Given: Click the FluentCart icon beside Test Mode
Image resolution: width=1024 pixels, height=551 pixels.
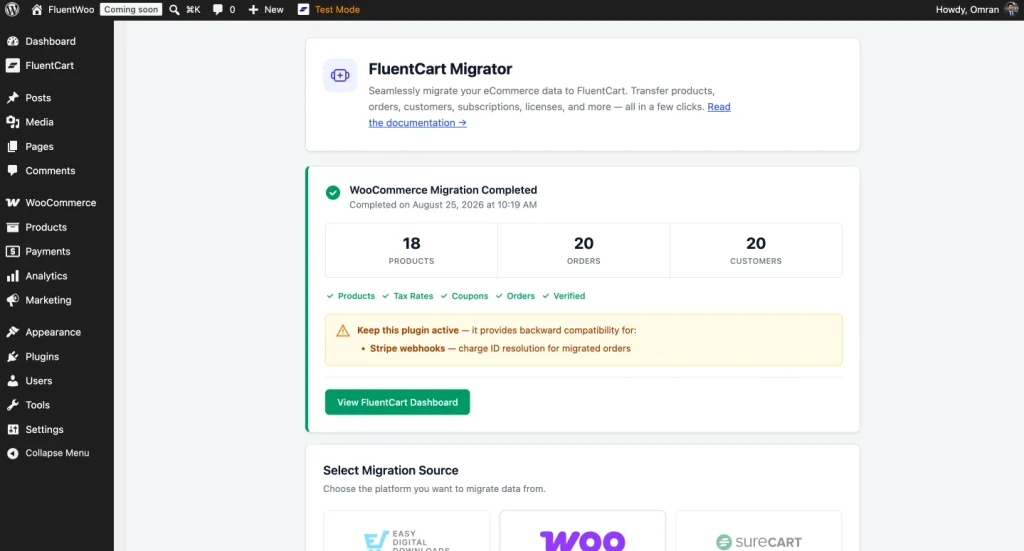Looking at the screenshot, I should coord(303,9).
